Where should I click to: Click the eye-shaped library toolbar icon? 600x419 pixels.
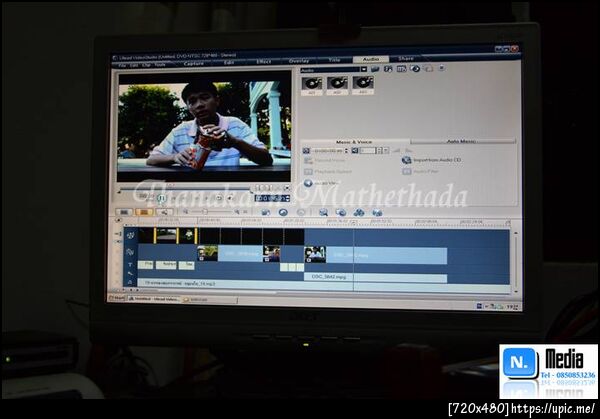point(415,68)
